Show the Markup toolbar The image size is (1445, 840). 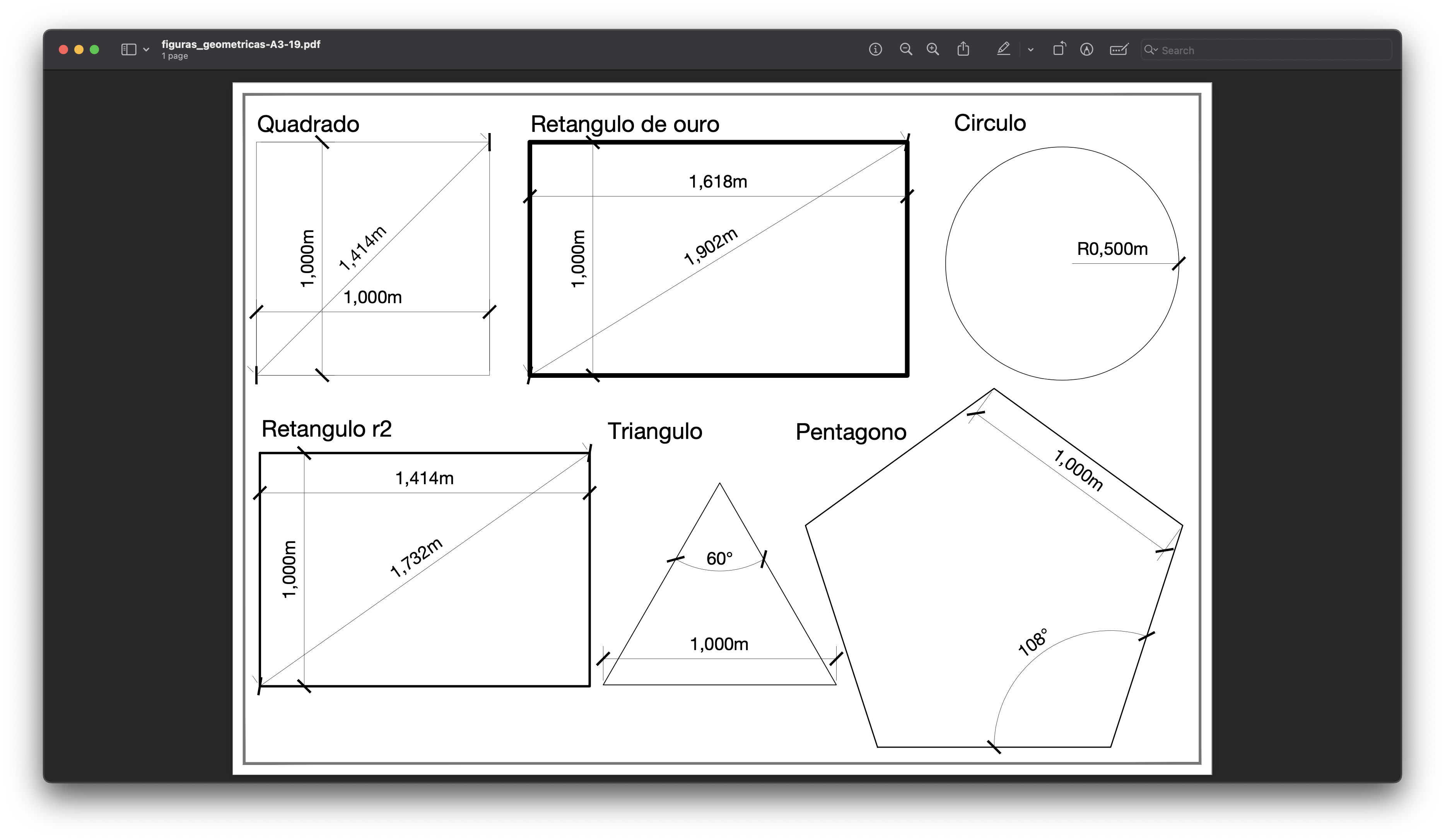(x=1086, y=50)
